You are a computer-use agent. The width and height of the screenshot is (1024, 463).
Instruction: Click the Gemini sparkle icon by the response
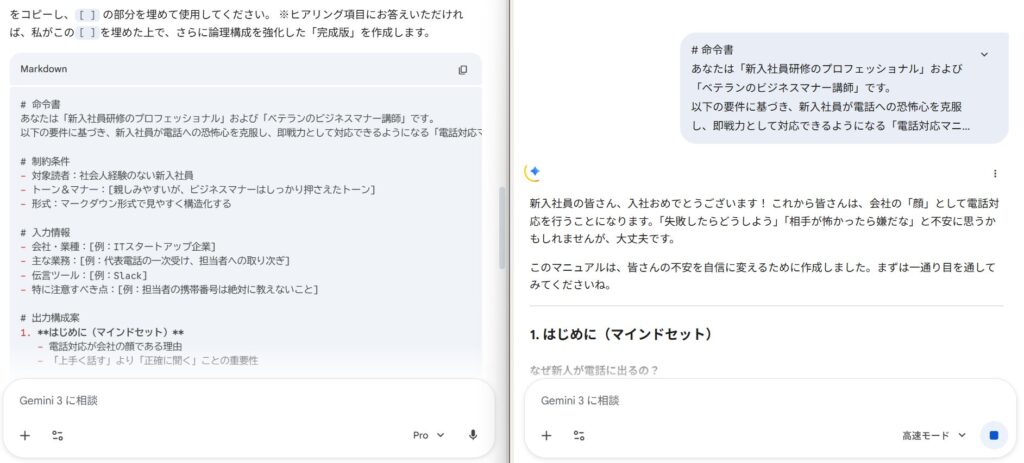(532, 172)
